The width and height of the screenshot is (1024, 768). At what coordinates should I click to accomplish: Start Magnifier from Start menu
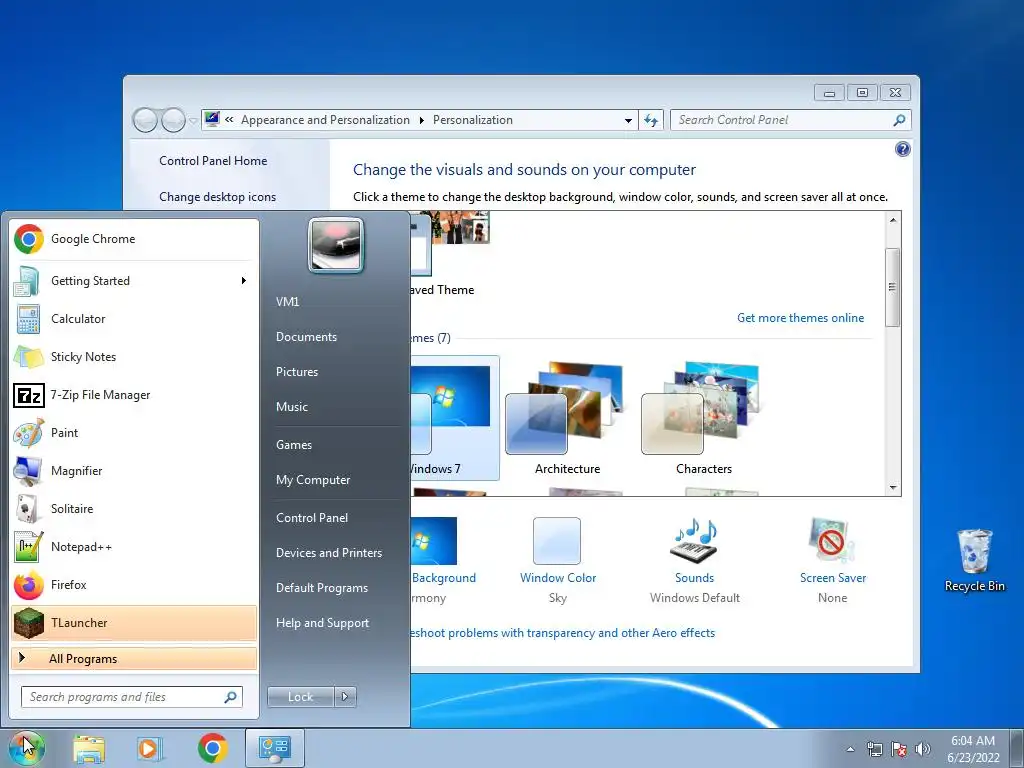[x=134, y=471]
